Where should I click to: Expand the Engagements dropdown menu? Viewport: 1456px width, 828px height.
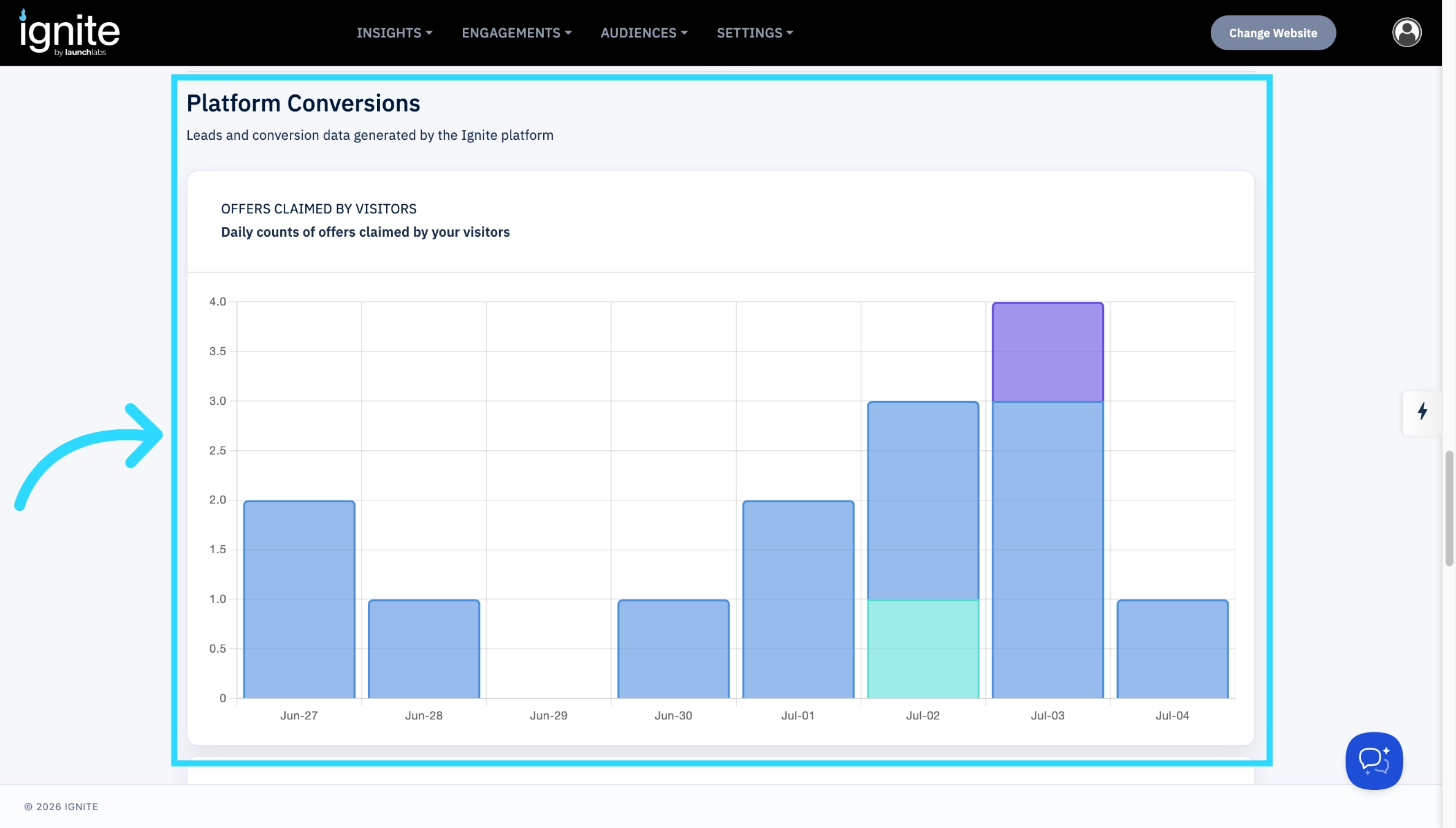[x=517, y=33]
